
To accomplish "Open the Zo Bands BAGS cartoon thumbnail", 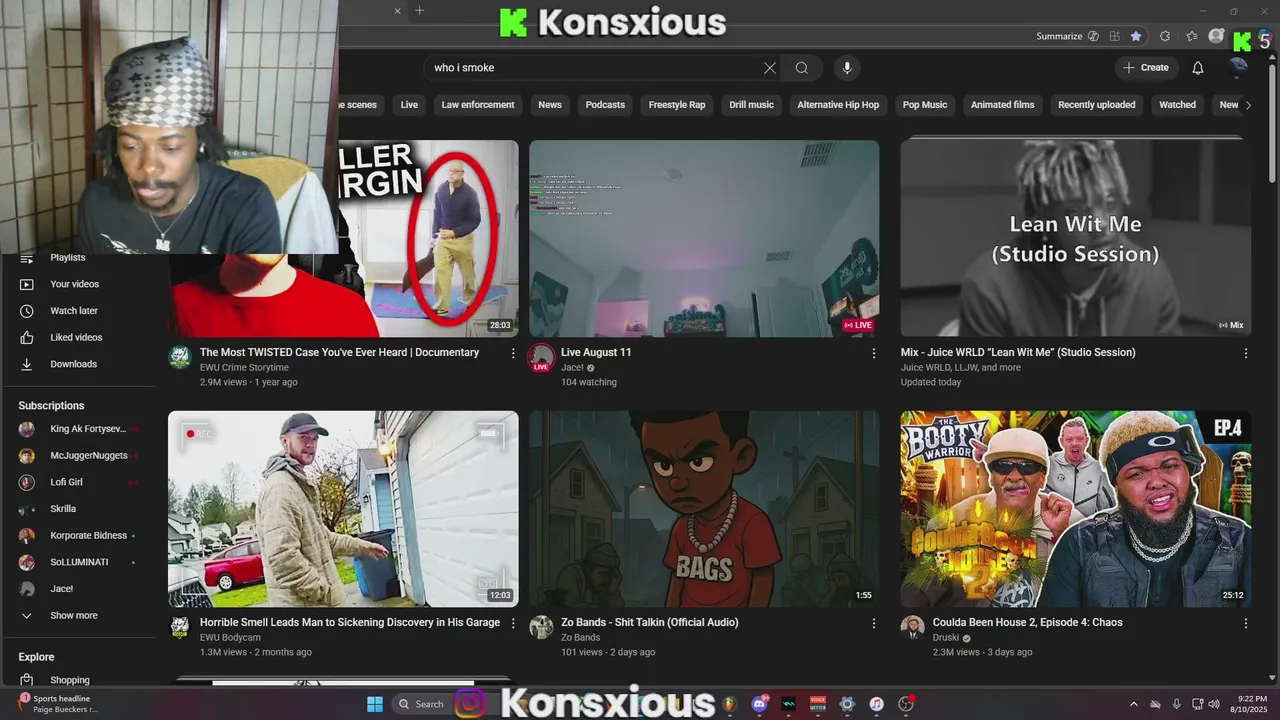I will (x=704, y=509).
